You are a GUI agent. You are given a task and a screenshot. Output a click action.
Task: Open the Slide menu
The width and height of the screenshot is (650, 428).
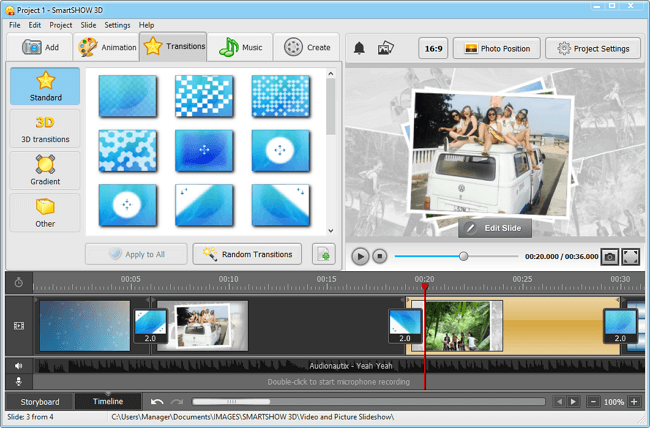coord(88,25)
